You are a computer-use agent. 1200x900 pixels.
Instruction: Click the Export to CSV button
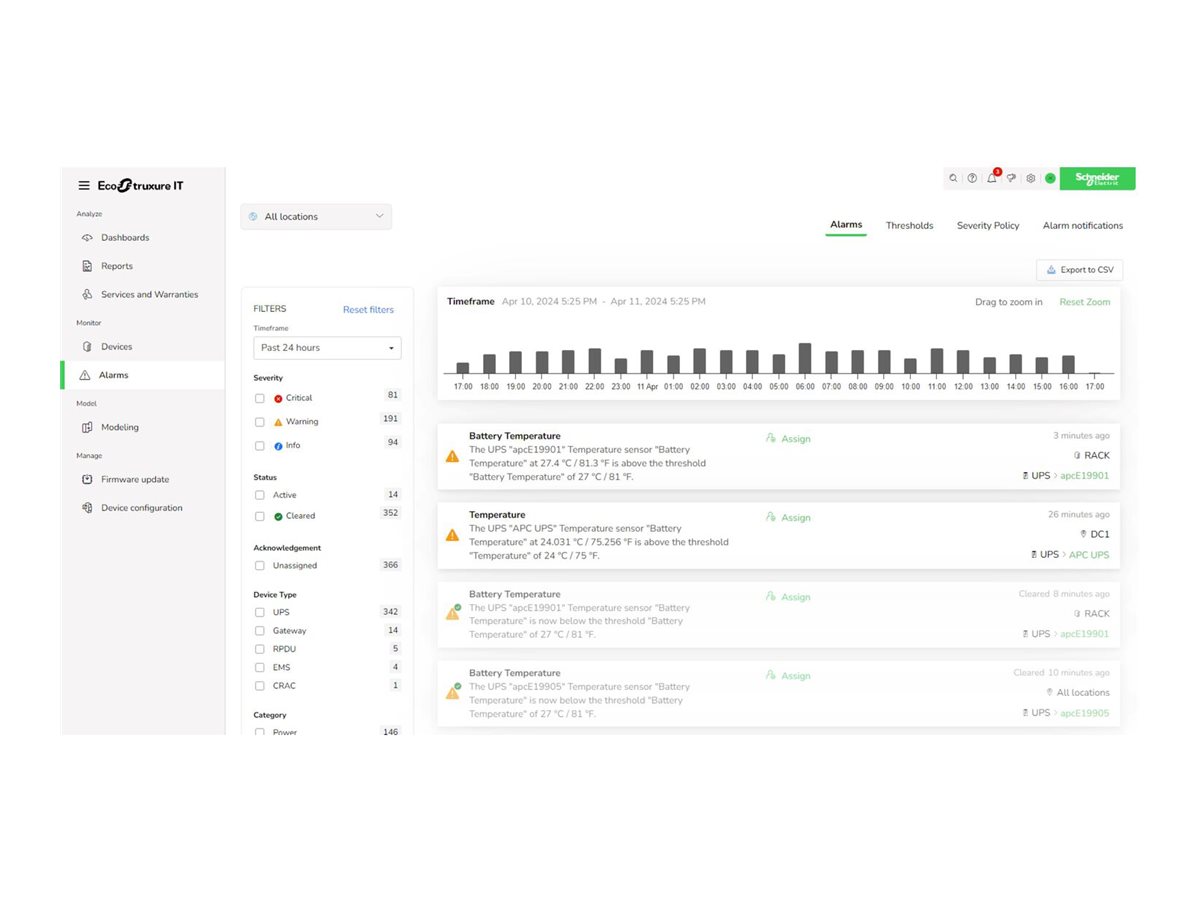[x=1079, y=270]
